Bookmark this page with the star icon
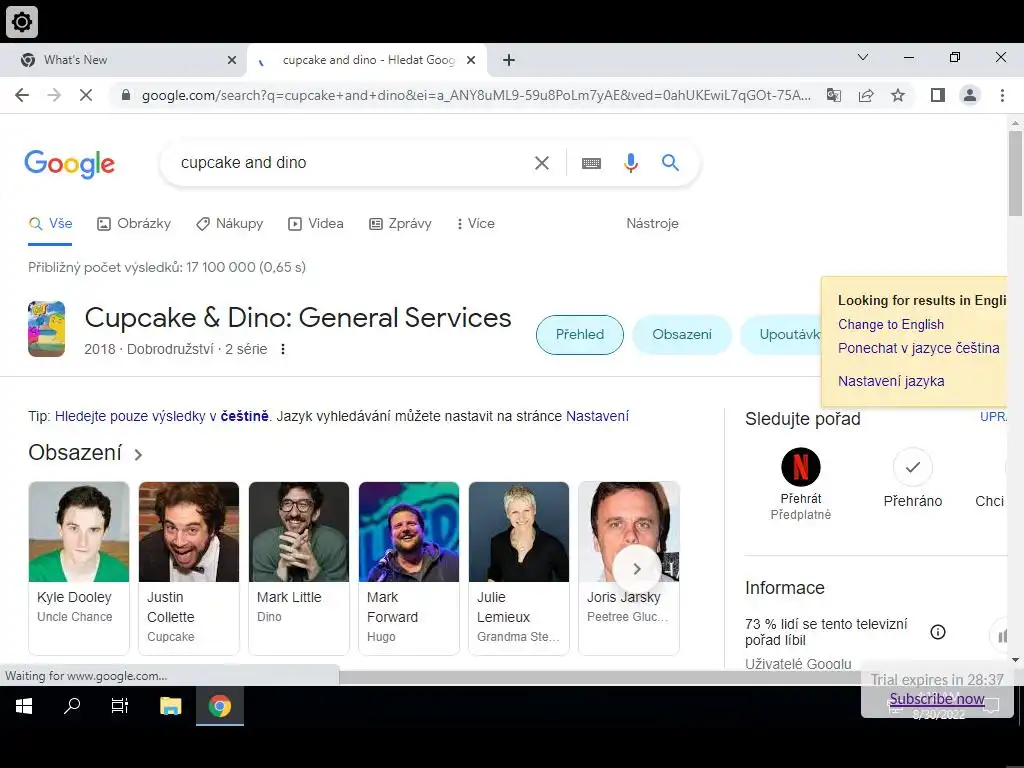Image resolution: width=1024 pixels, height=768 pixels. click(898, 95)
